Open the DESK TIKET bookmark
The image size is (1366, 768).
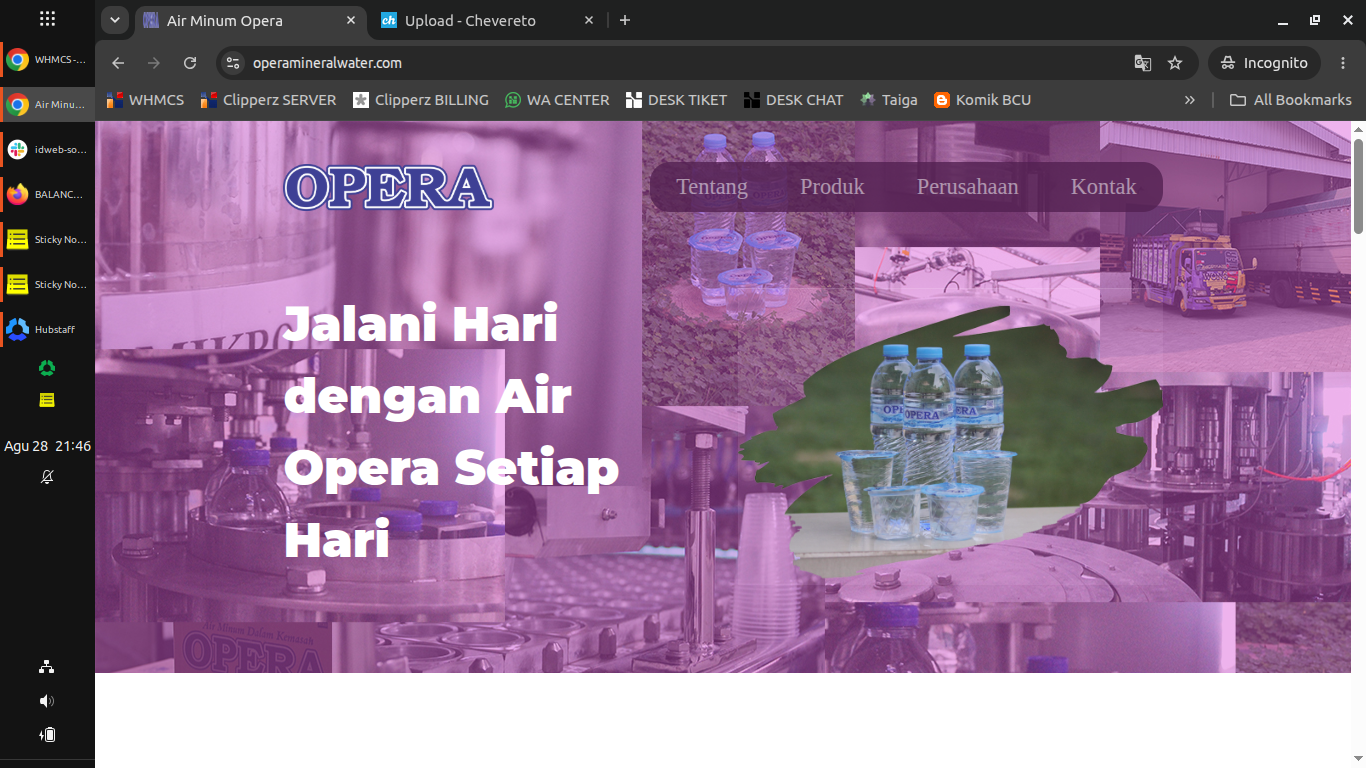tap(677, 100)
